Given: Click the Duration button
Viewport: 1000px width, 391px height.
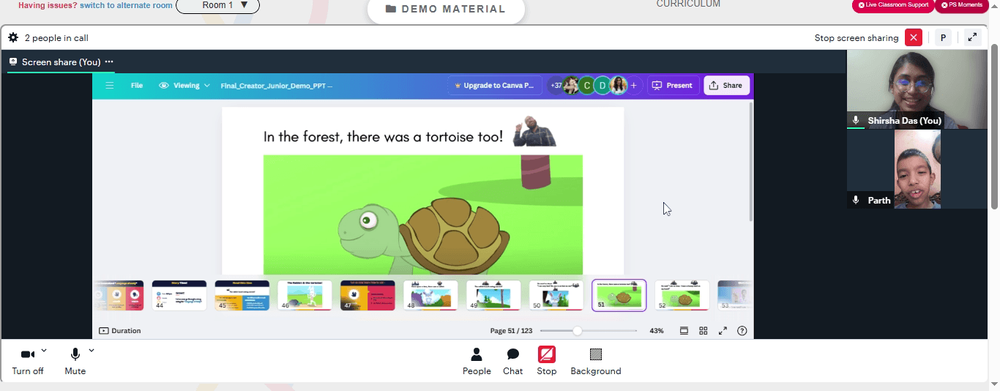Looking at the screenshot, I should tap(120, 330).
